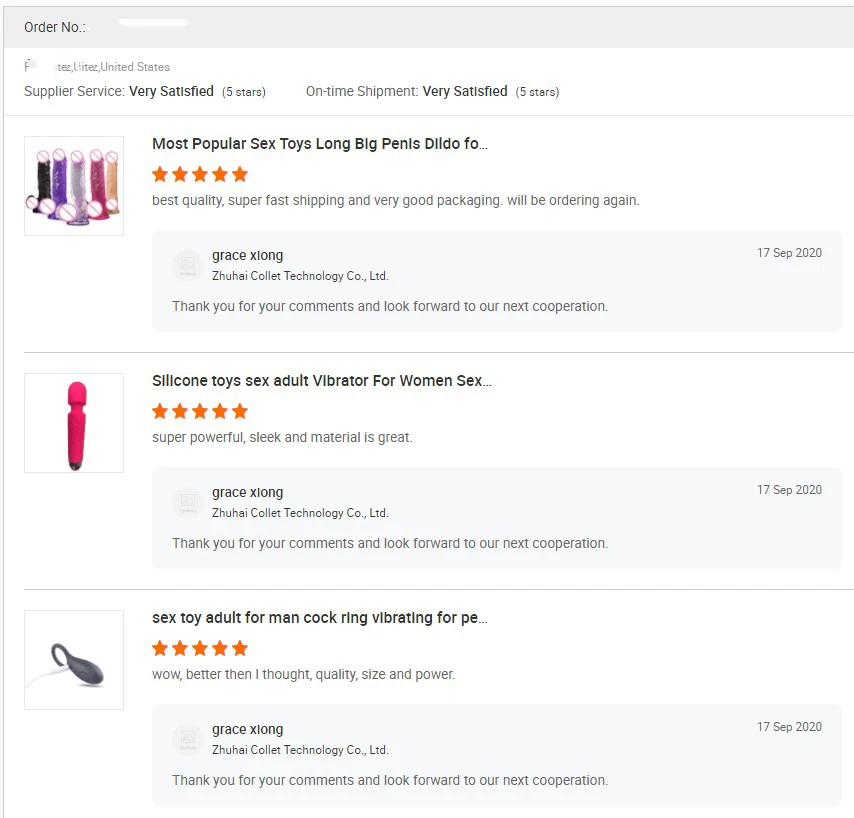This screenshot has height=818, width=854.
Task: Click star rating of first review
Action: [200, 174]
